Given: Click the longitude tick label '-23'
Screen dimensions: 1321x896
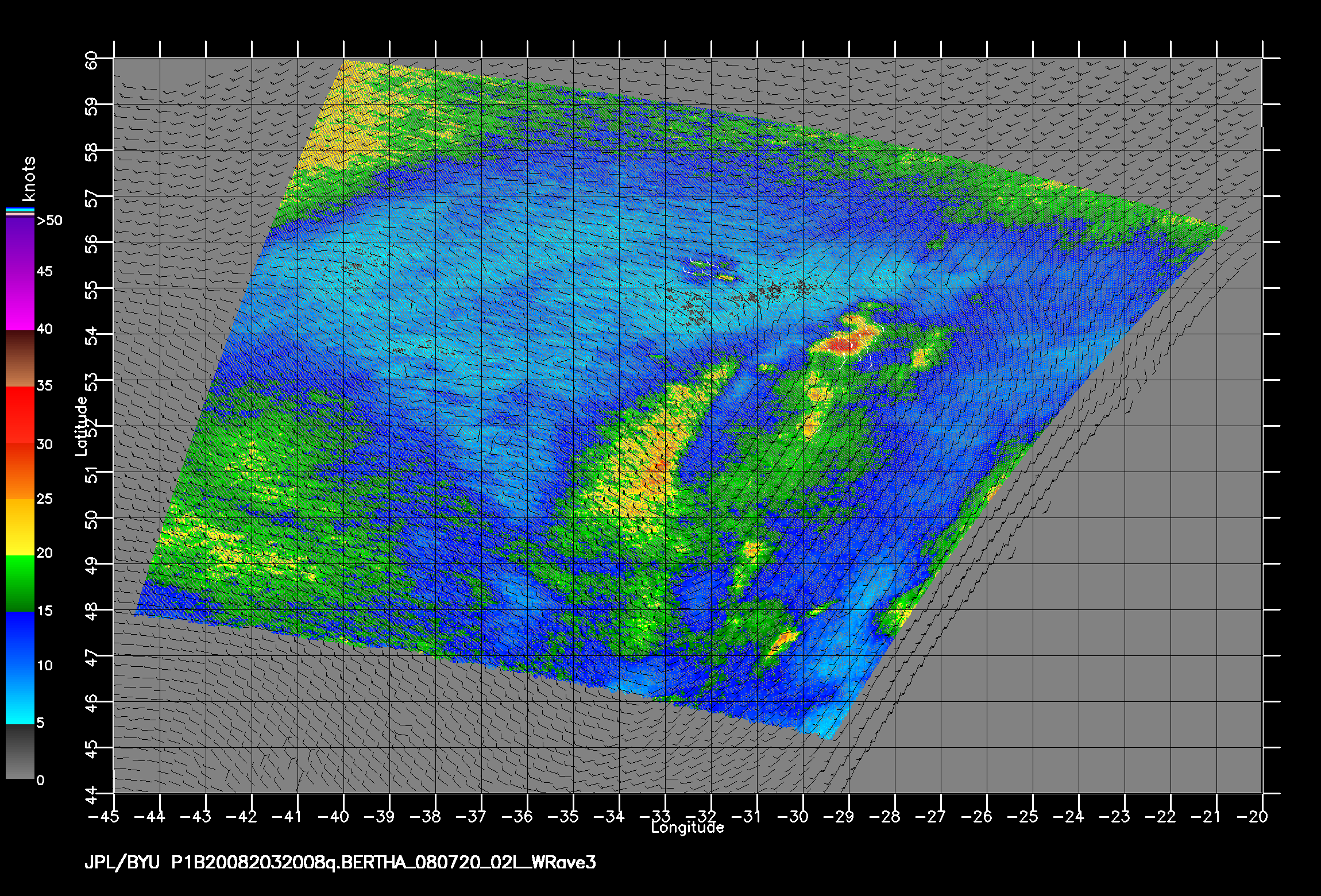Looking at the screenshot, I should (1114, 816).
